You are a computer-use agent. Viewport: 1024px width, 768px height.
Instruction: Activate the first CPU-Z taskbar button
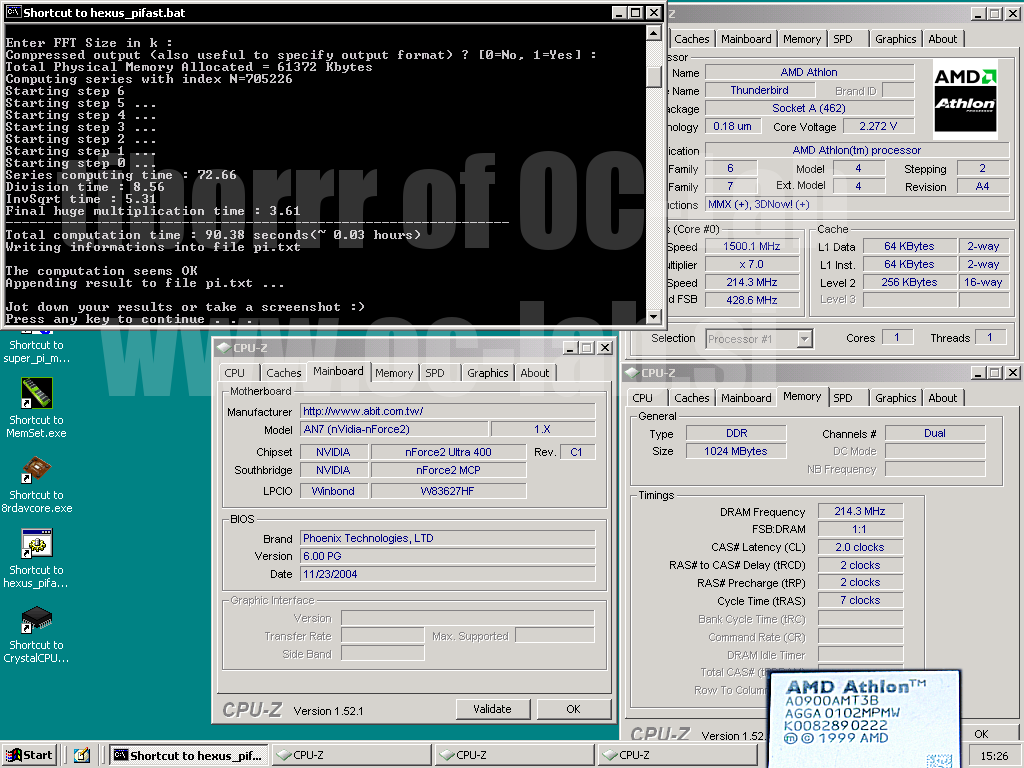(x=352, y=755)
